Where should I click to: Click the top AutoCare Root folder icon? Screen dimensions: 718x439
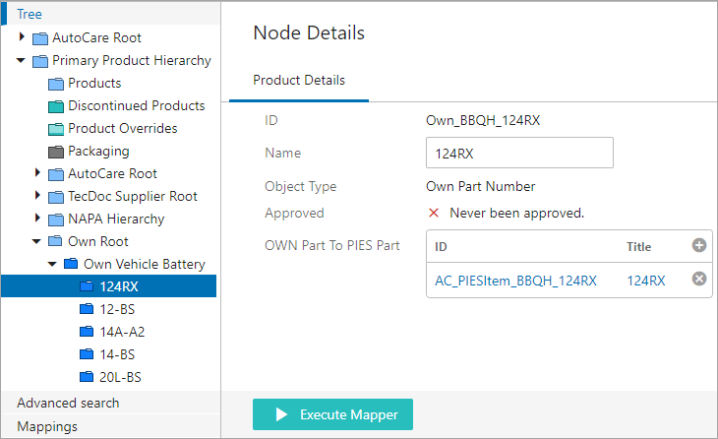pyautogui.click(x=40, y=38)
